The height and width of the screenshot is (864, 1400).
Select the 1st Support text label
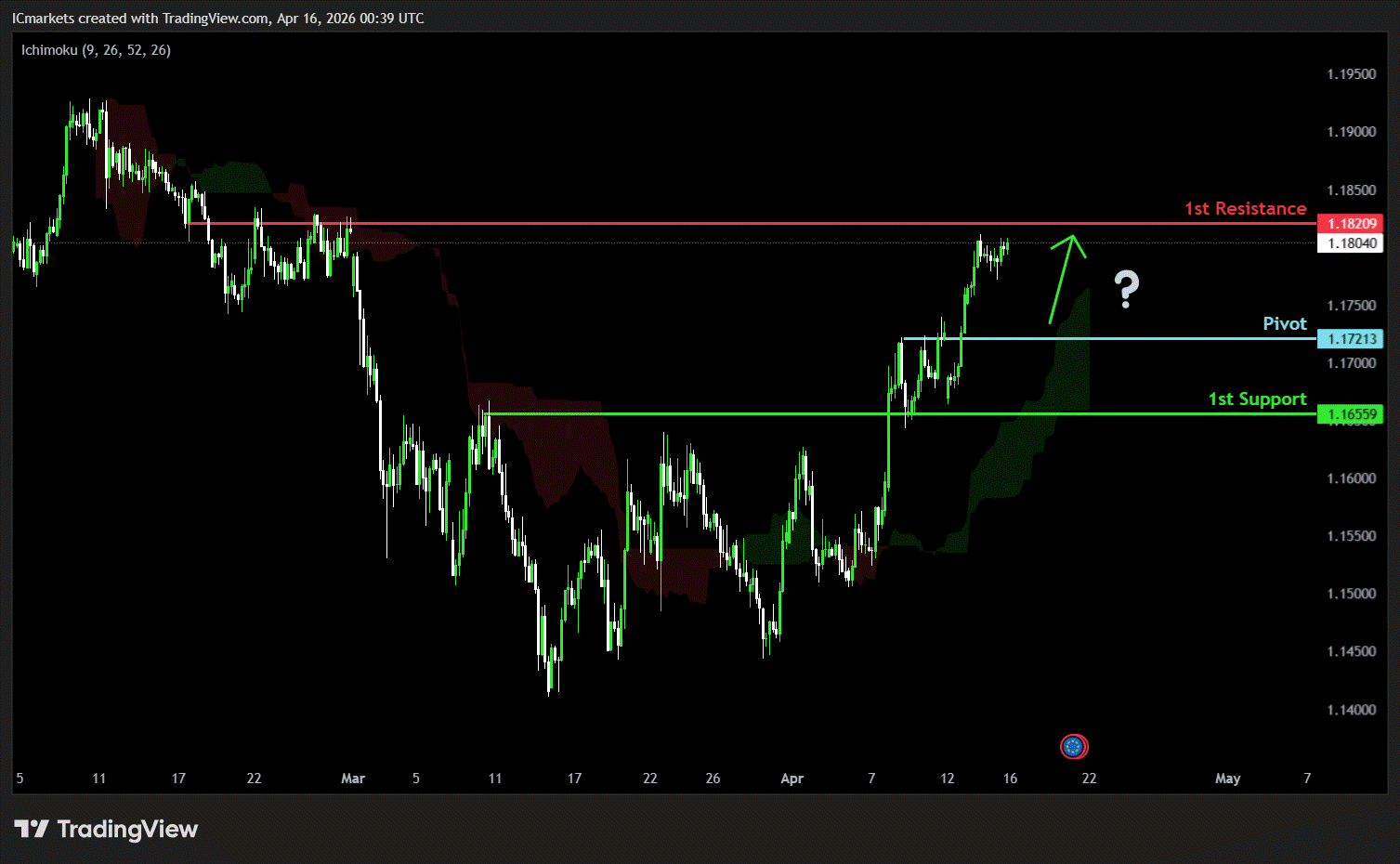[1257, 399]
